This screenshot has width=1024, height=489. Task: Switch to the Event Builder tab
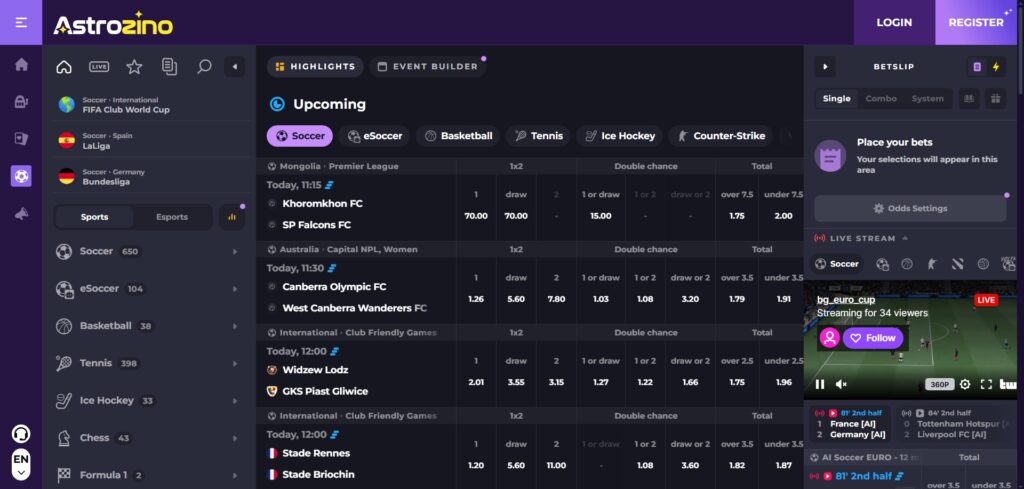click(424, 67)
